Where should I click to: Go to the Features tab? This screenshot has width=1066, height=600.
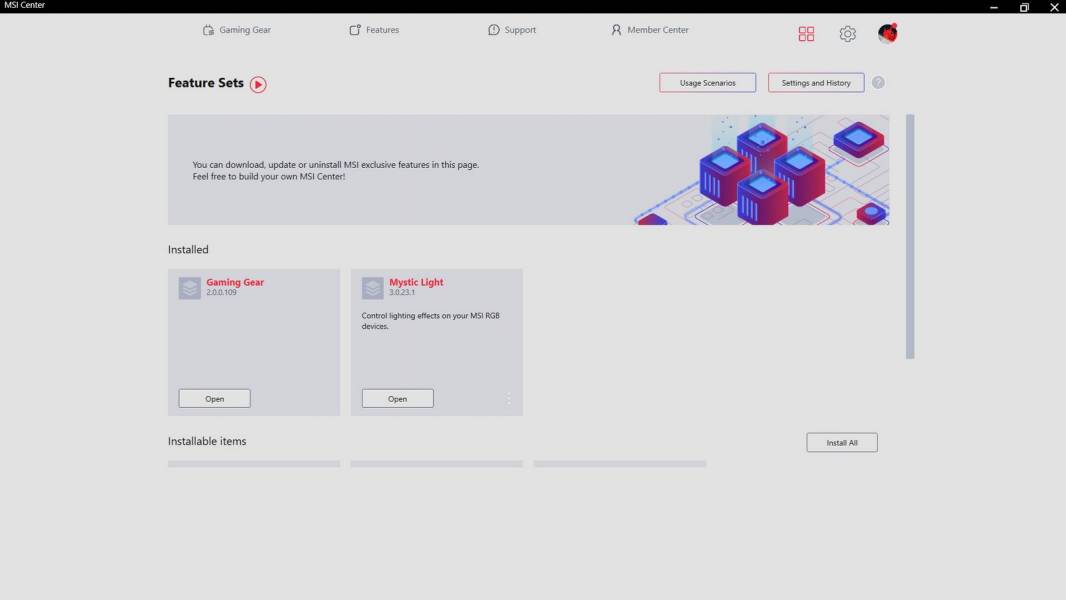(x=374, y=30)
